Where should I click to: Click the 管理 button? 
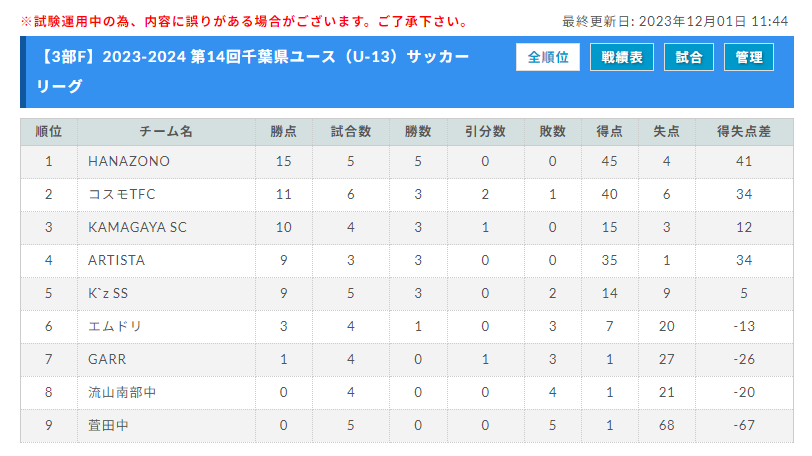pos(748,57)
